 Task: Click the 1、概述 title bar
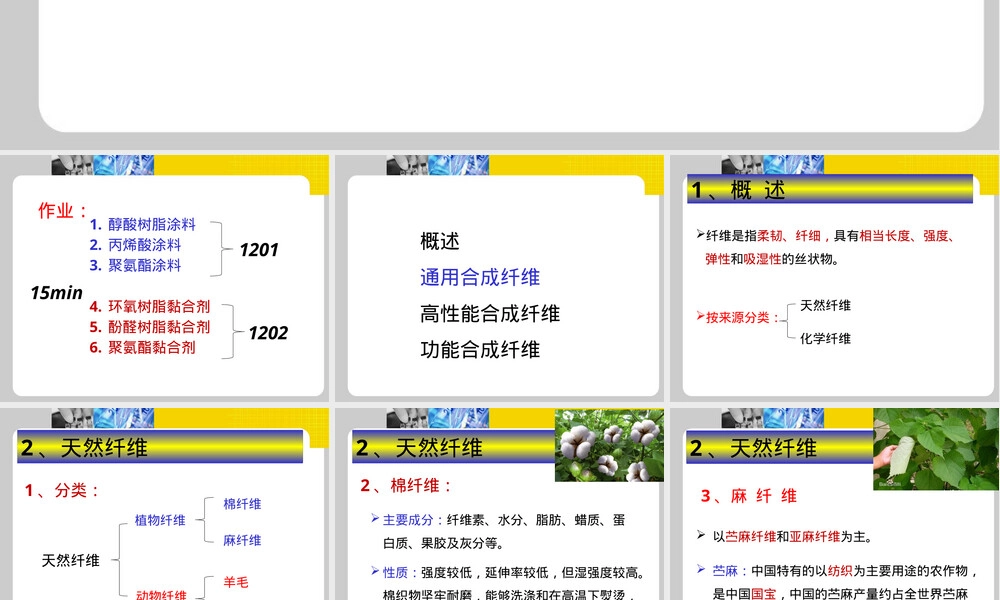(x=830, y=189)
